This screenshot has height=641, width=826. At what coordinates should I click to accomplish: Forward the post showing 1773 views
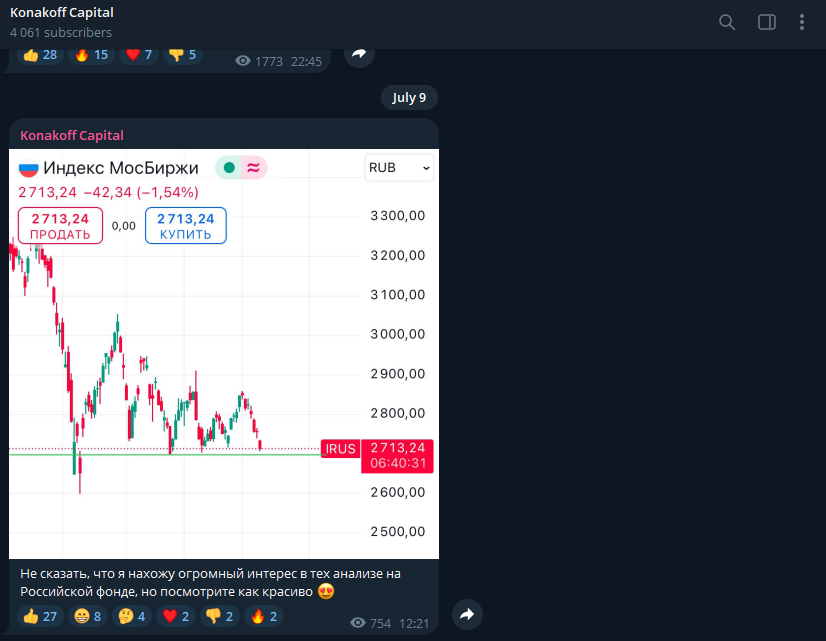point(359,54)
